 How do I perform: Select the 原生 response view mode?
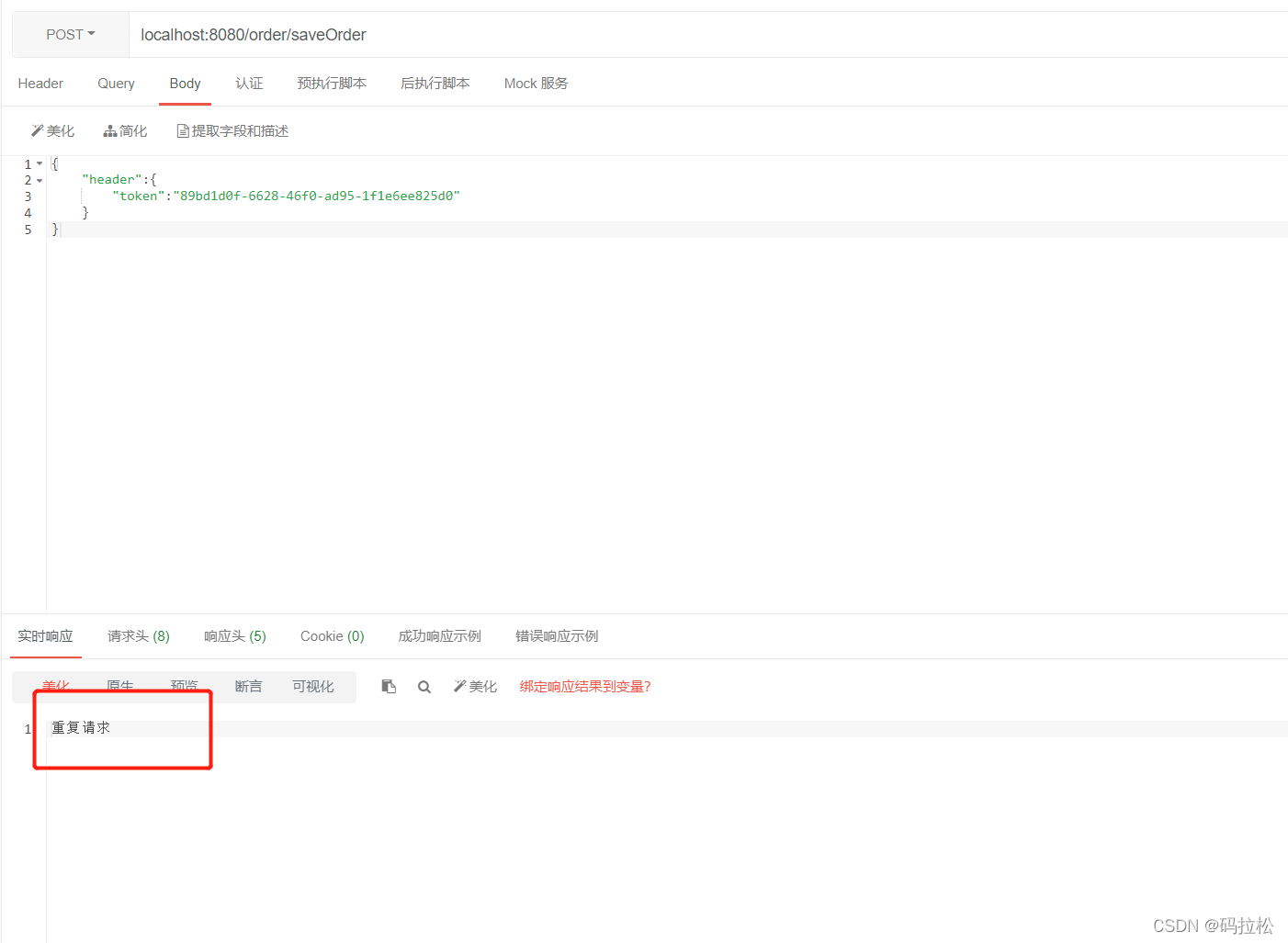[120, 686]
